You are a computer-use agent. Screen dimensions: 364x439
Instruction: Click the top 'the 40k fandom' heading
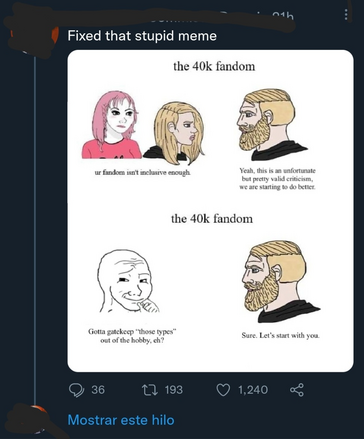click(214, 66)
